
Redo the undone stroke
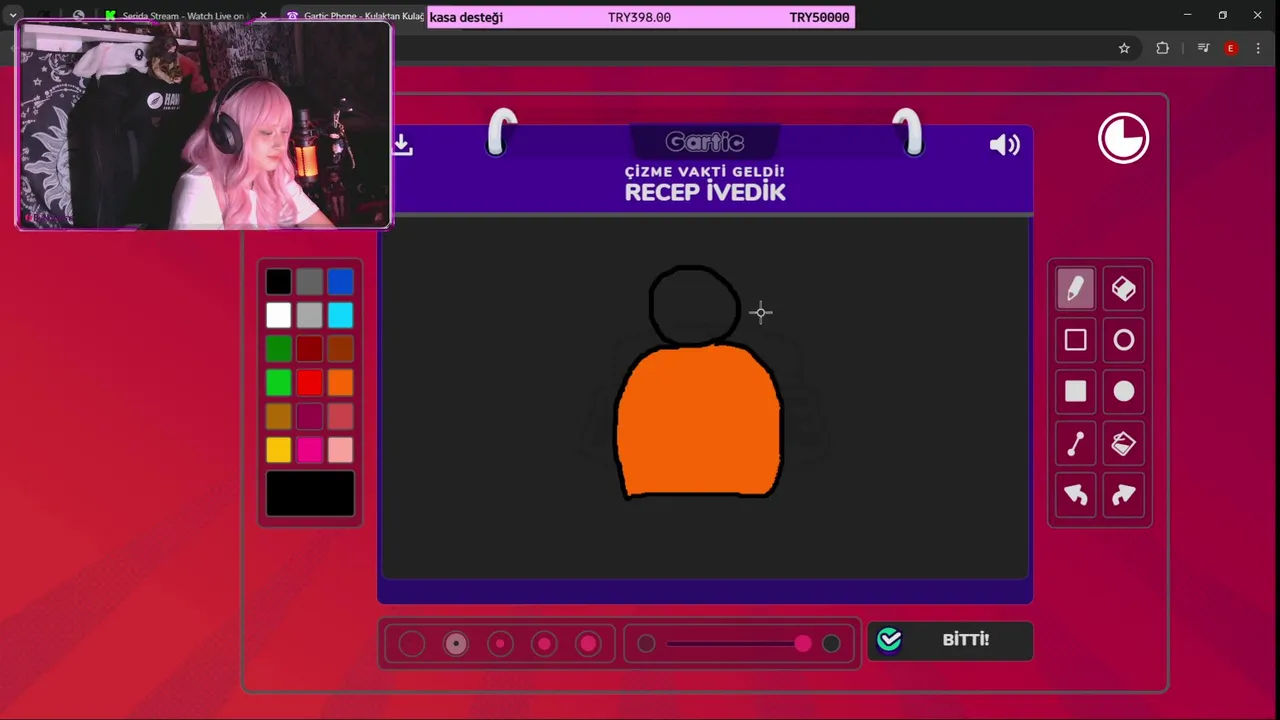pos(1124,494)
